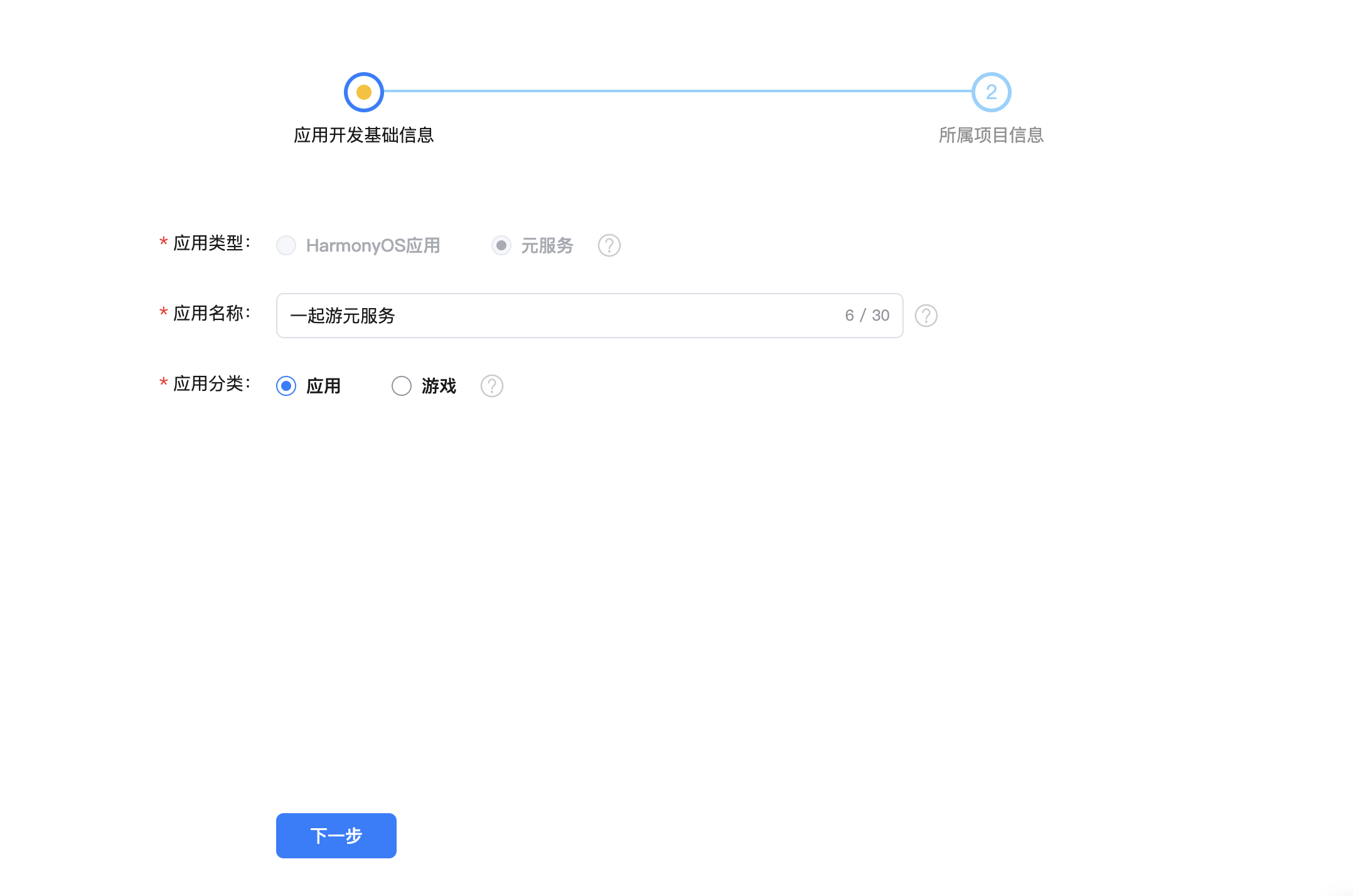Click progress line between steps

click(x=678, y=92)
